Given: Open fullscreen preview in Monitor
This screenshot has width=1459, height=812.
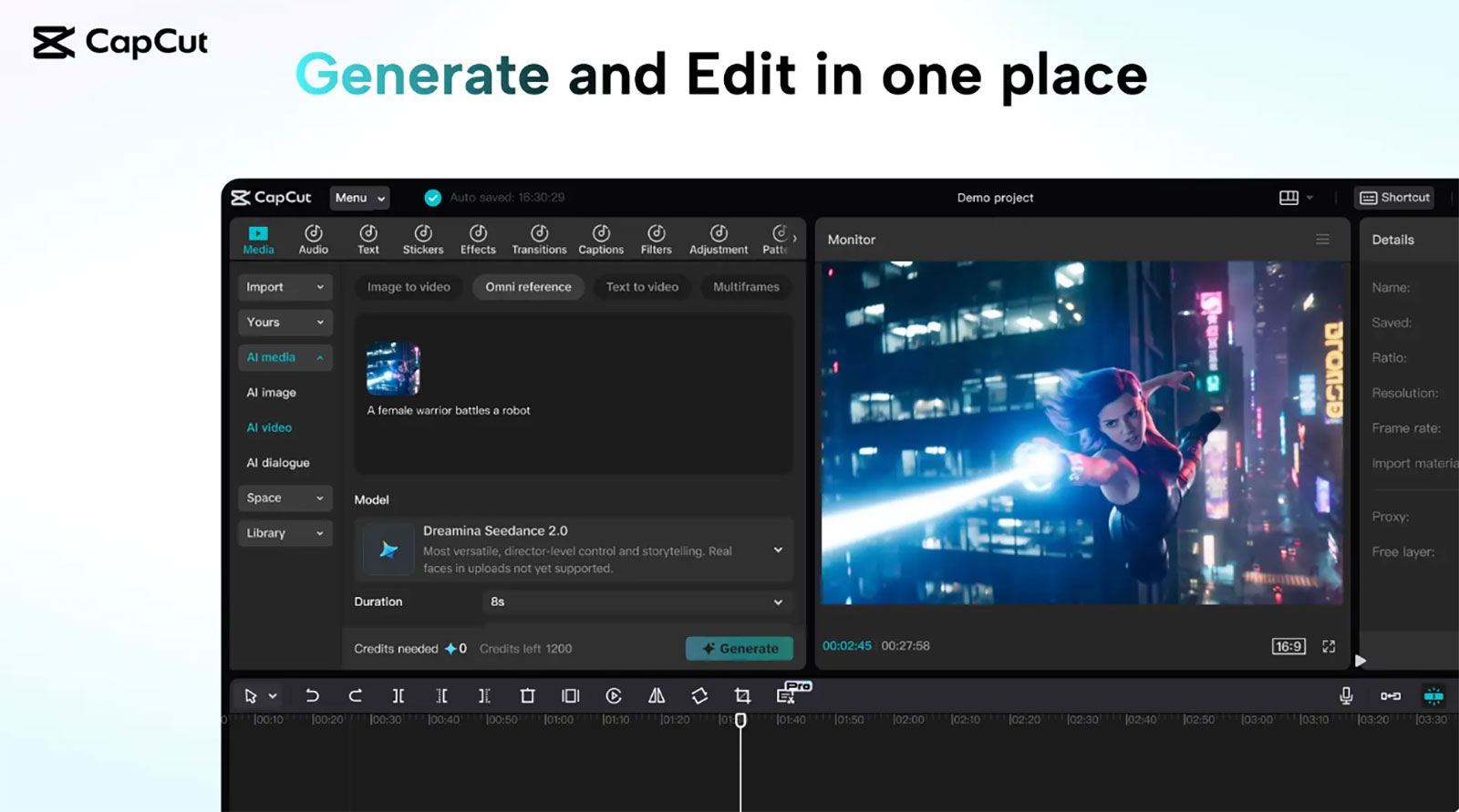Looking at the screenshot, I should (x=1329, y=646).
